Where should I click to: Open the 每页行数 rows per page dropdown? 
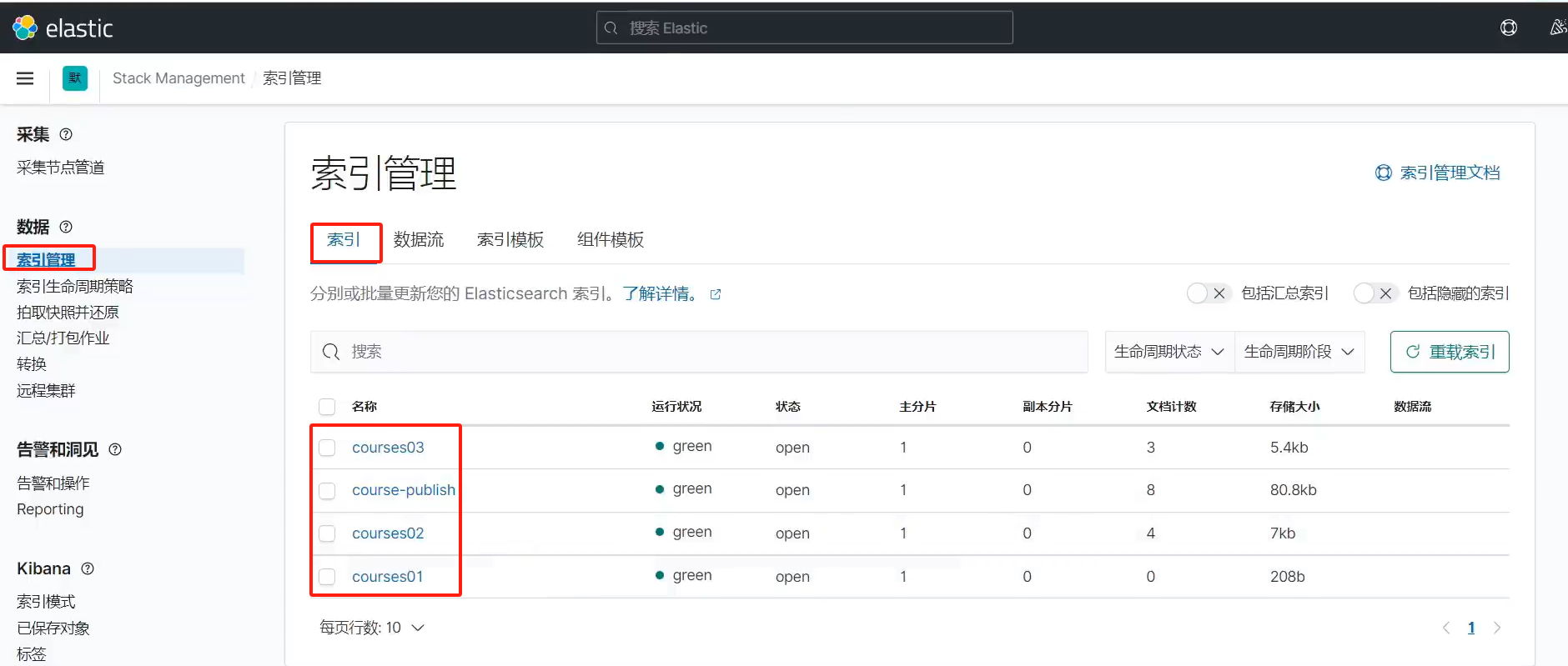pos(372,628)
